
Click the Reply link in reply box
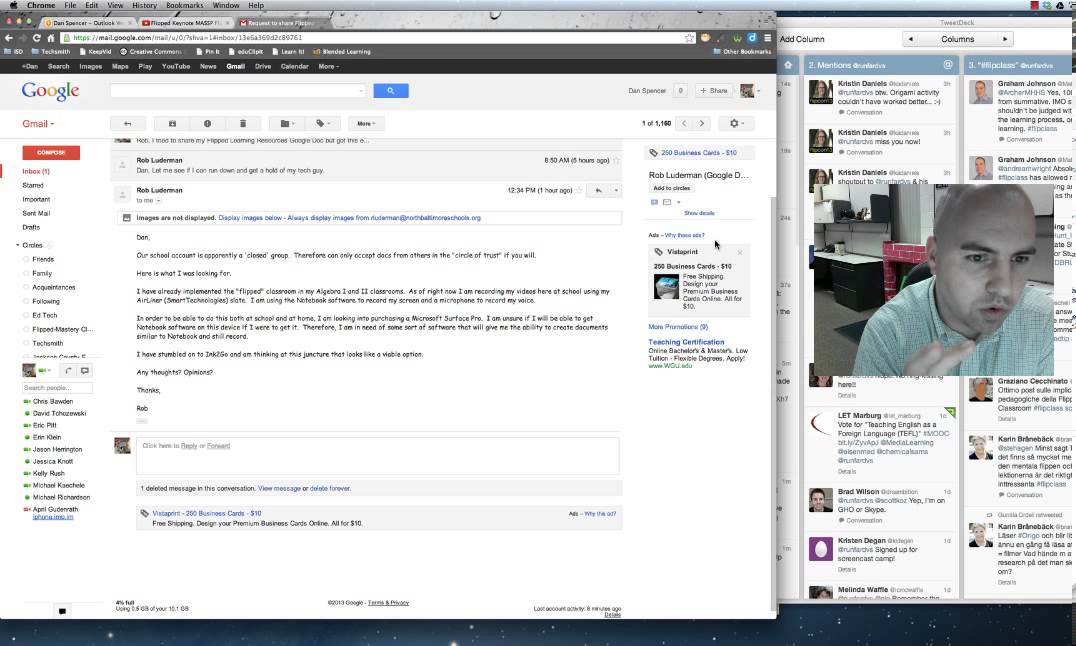189,446
